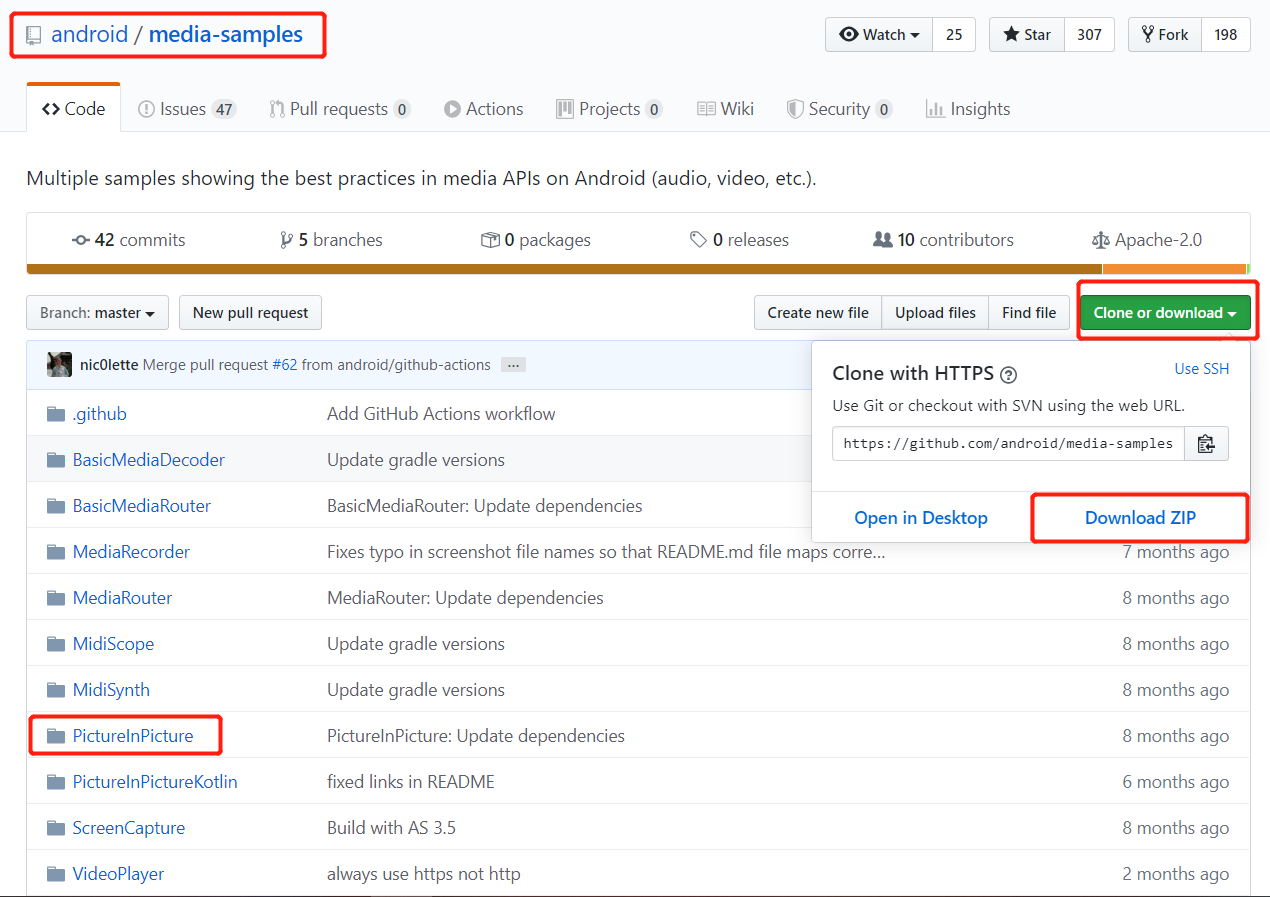Click the MidiSynth folder icon
The height and width of the screenshot is (897, 1270).
click(56, 690)
